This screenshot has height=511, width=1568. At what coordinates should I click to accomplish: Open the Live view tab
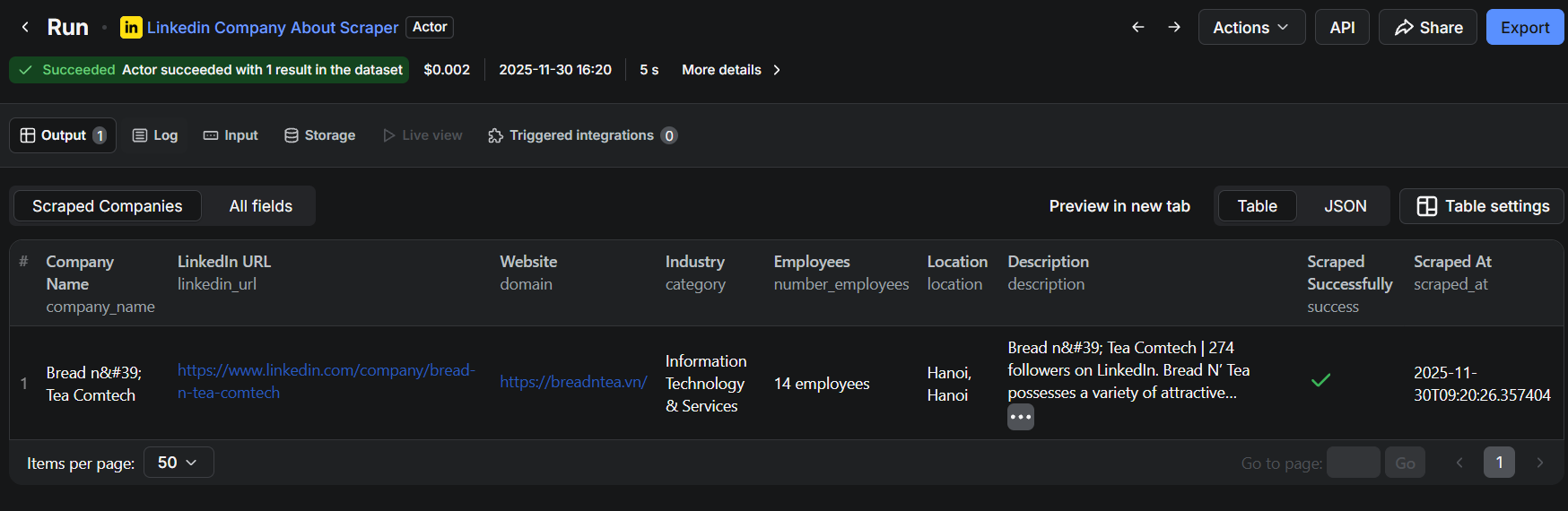422,135
